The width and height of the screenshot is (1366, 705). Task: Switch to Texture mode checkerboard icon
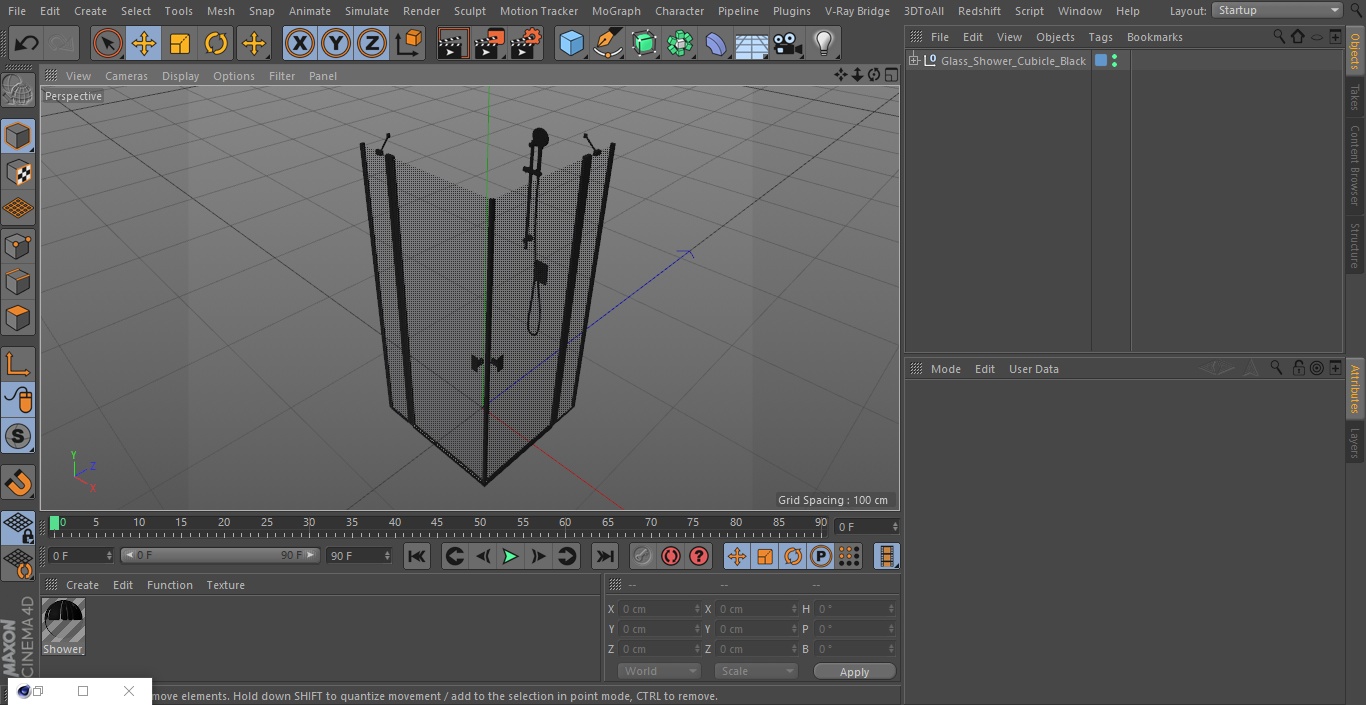point(18,173)
